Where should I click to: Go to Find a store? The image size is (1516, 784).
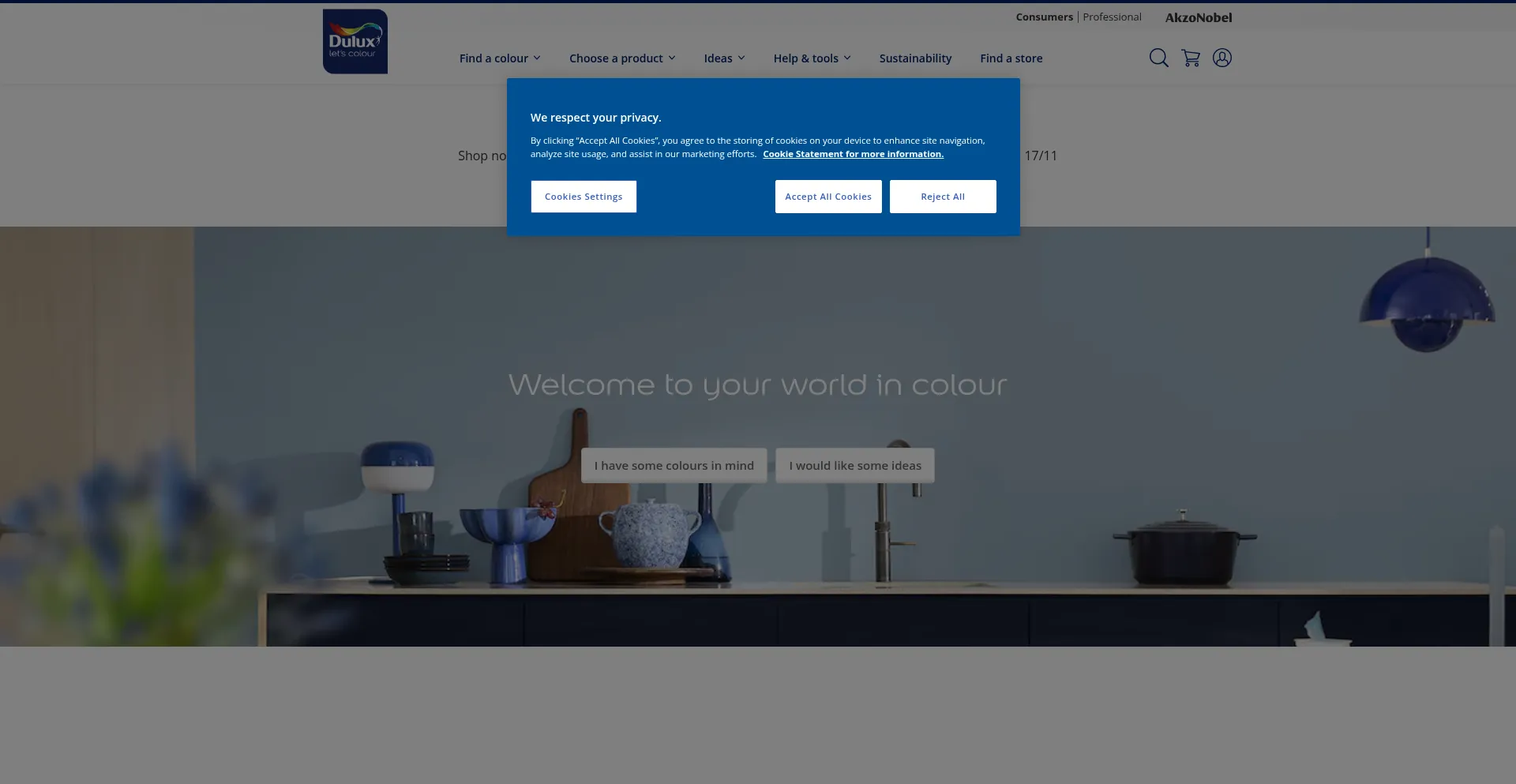(x=1011, y=58)
